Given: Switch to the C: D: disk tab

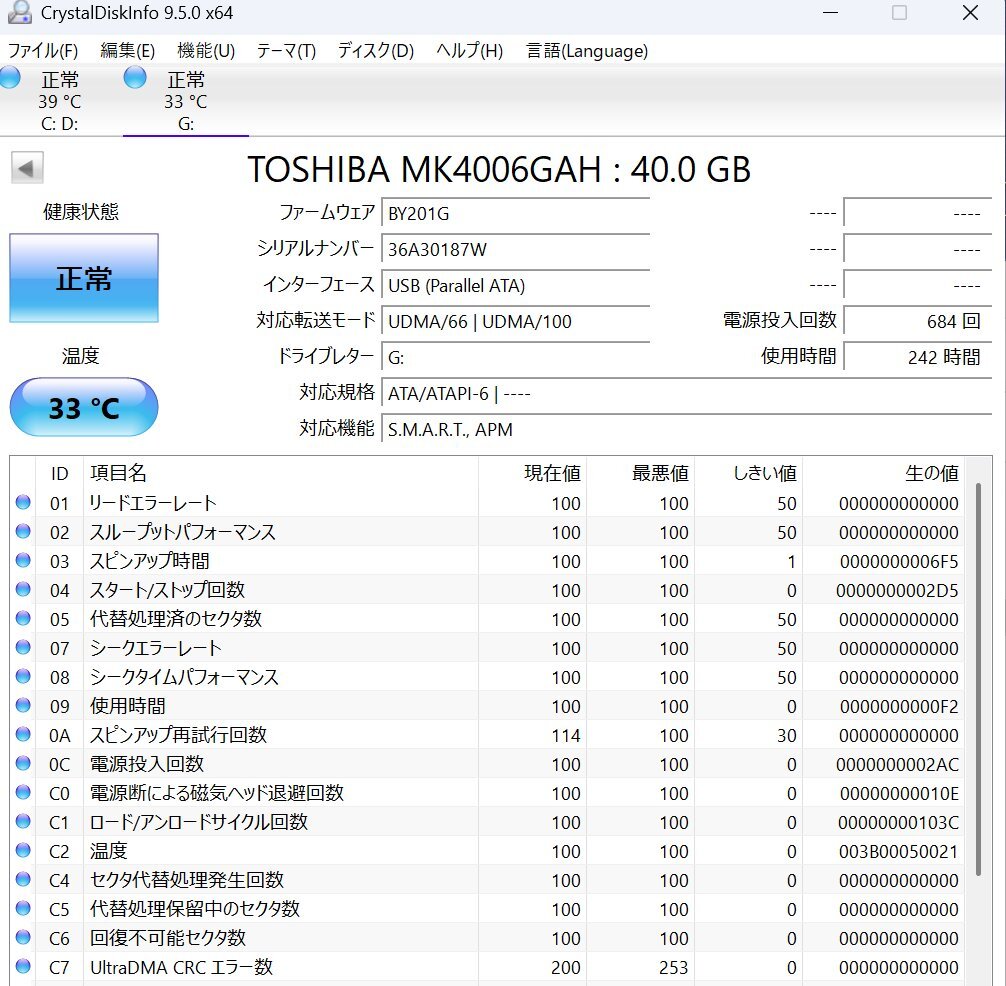Looking at the screenshot, I should pos(60,100).
